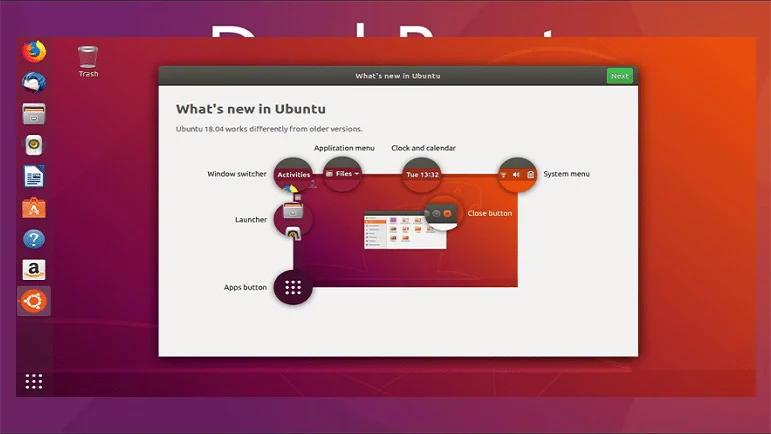Screen dimensions: 771x434
Task: Click the "Clock and calendar" label
Action: coord(423,148)
